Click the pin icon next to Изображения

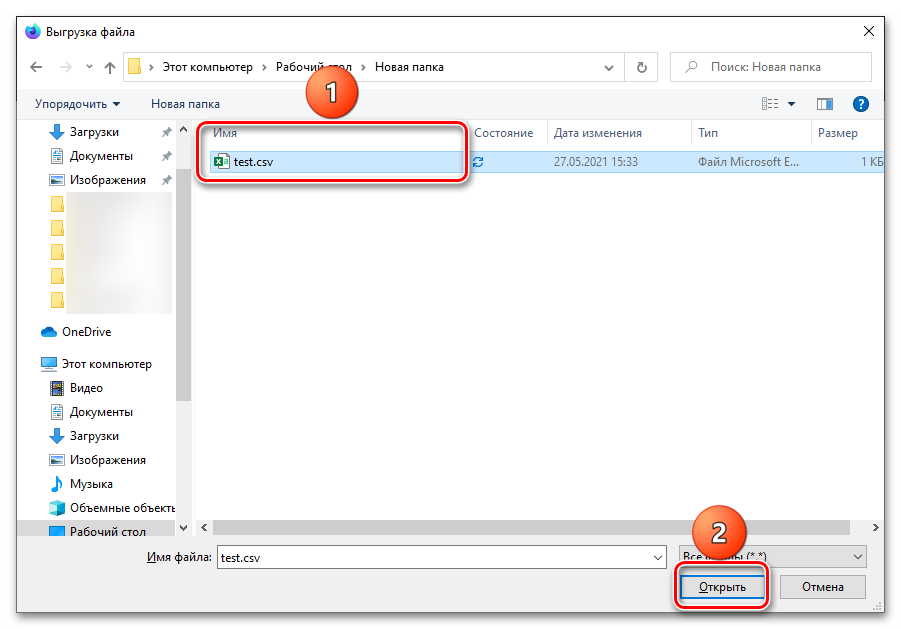[167, 180]
